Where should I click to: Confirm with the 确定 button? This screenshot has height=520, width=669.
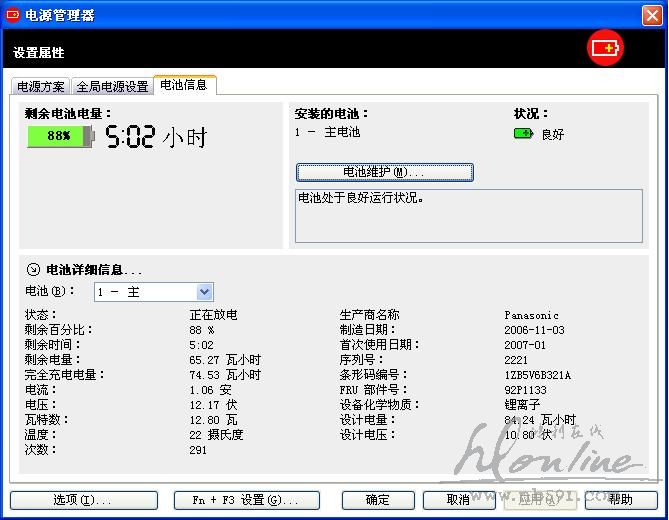pos(378,500)
